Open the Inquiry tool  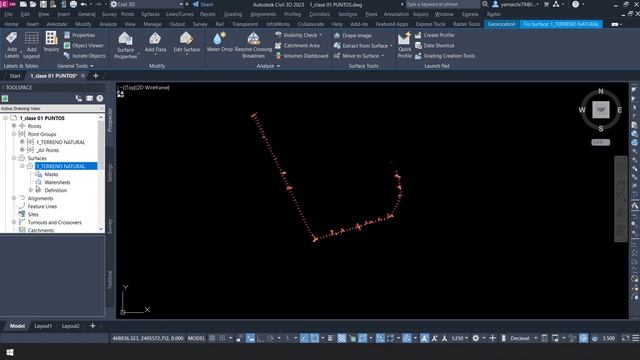[51, 42]
